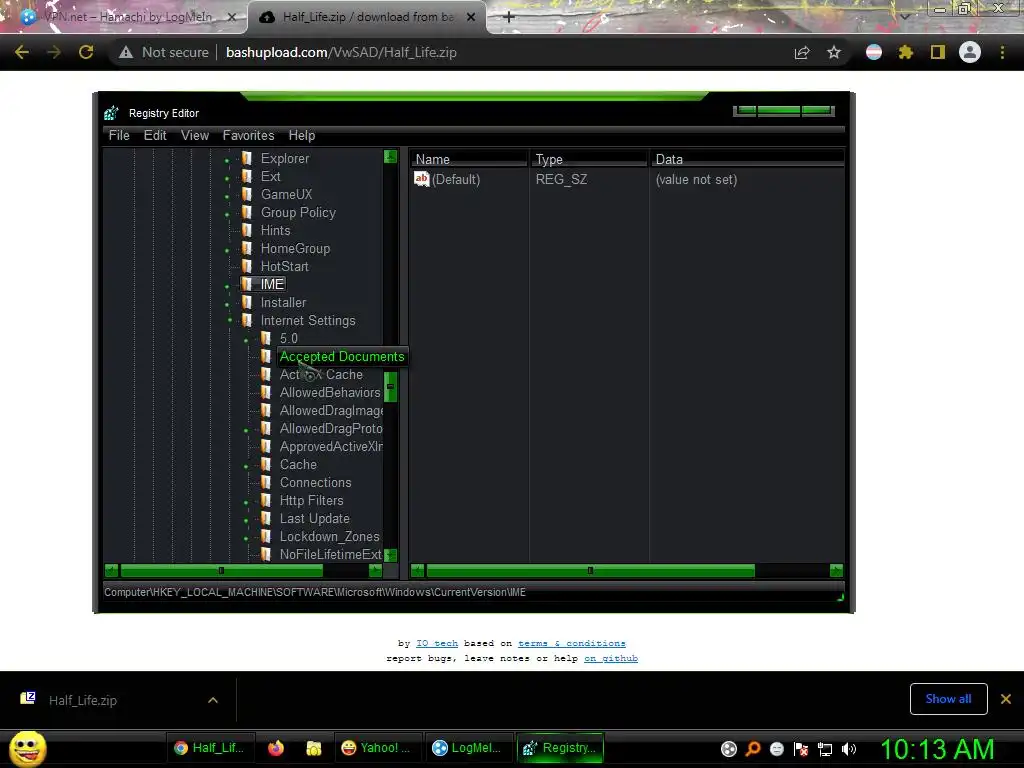This screenshot has height=768, width=1024.
Task: Open the extensions puzzle icon
Action: (906, 52)
